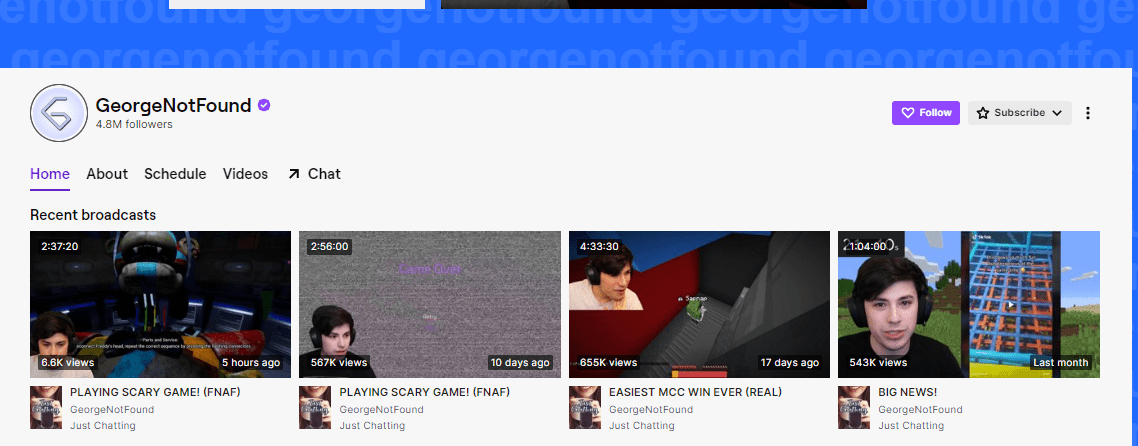Image resolution: width=1138 pixels, height=446 pixels.
Task: Switch to the About tab
Action: click(x=107, y=174)
